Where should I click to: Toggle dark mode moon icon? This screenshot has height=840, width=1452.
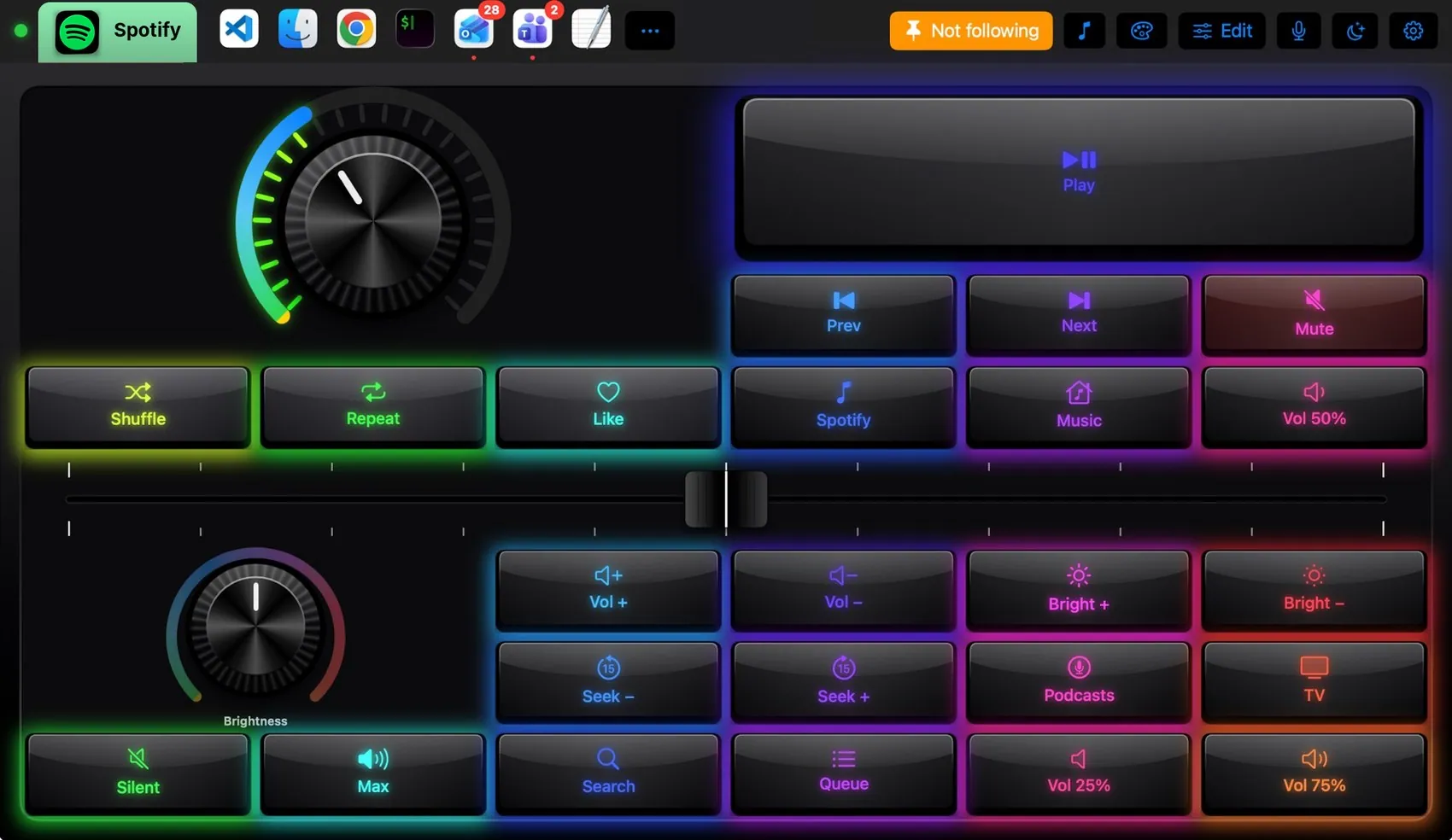pyautogui.click(x=1355, y=31)
